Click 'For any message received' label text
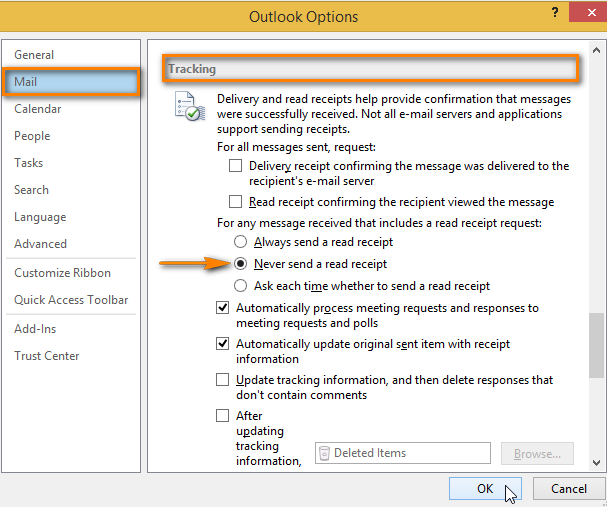Image resolution: width=607 pixels, height=507 pixels. (379, 223)
